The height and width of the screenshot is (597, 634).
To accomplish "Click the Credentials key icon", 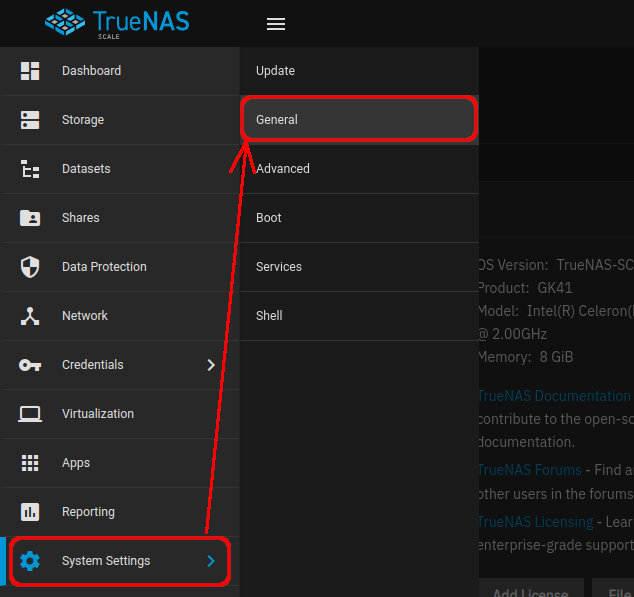I will coord(30,365).
